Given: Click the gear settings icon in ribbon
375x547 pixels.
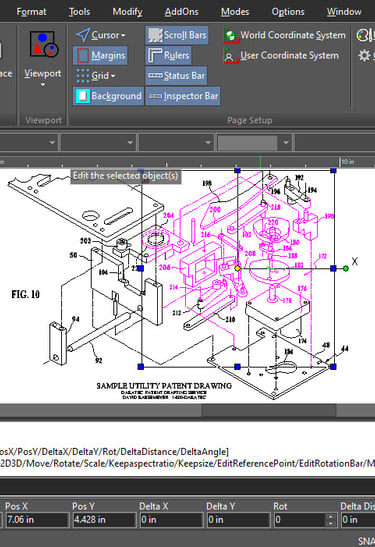Looking at the screenshot, I should click(364, 55).
